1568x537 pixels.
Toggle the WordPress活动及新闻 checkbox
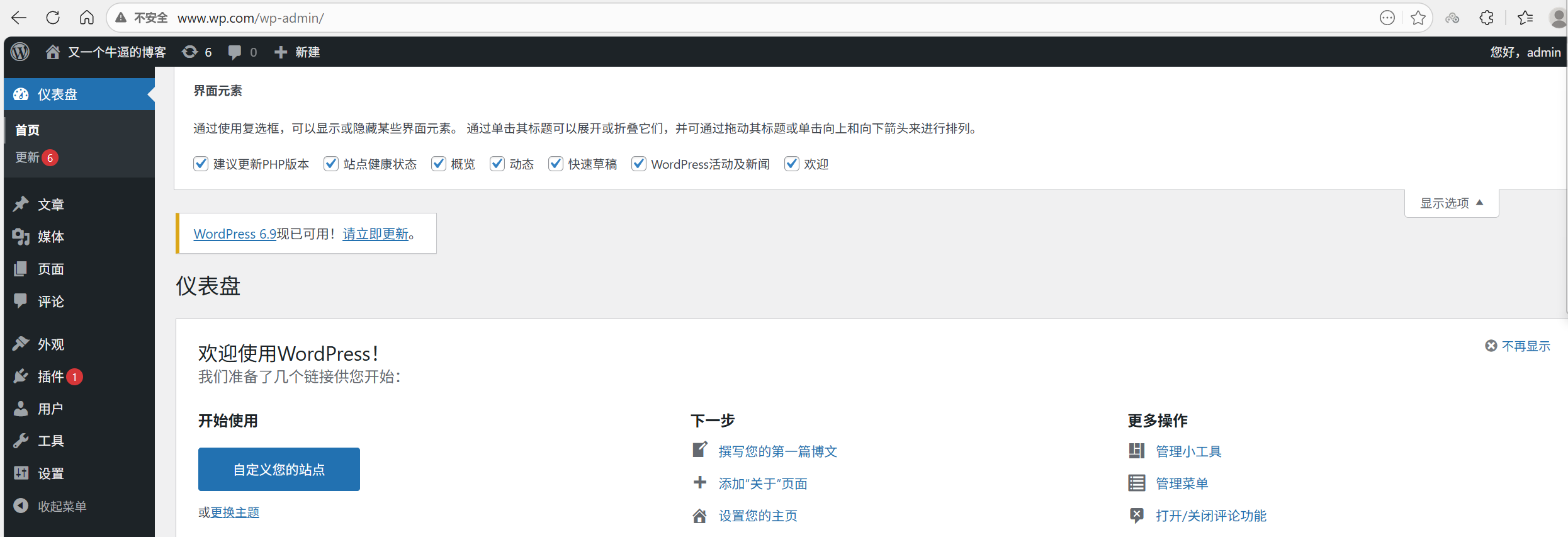[639, 164]
